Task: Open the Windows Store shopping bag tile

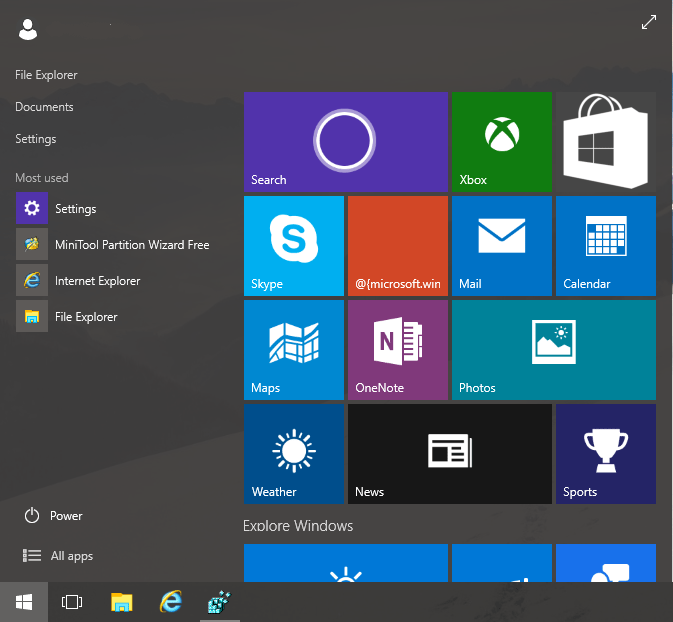Action: click(606, 142)
